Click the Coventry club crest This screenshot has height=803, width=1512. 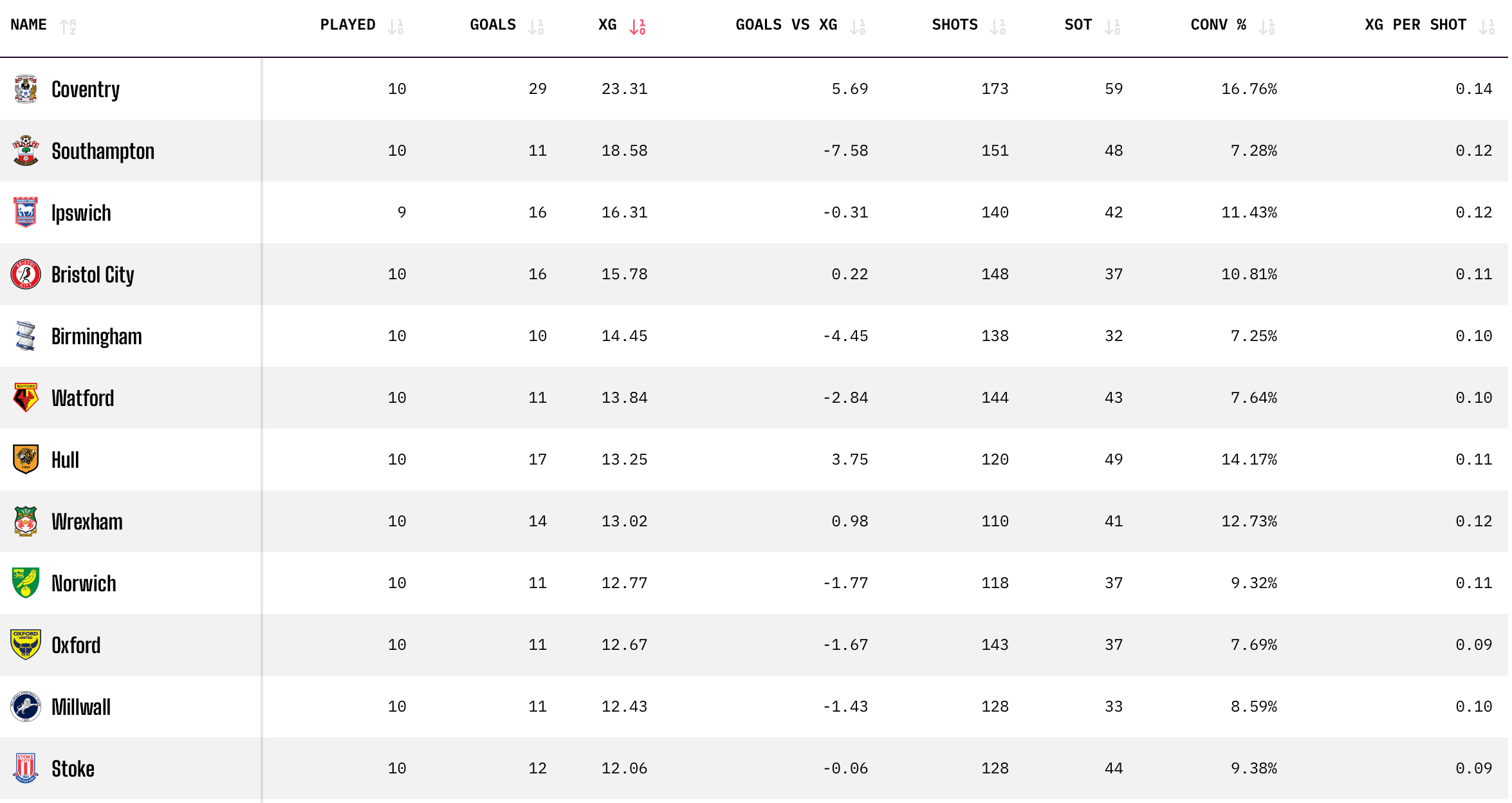coord(26,89)
